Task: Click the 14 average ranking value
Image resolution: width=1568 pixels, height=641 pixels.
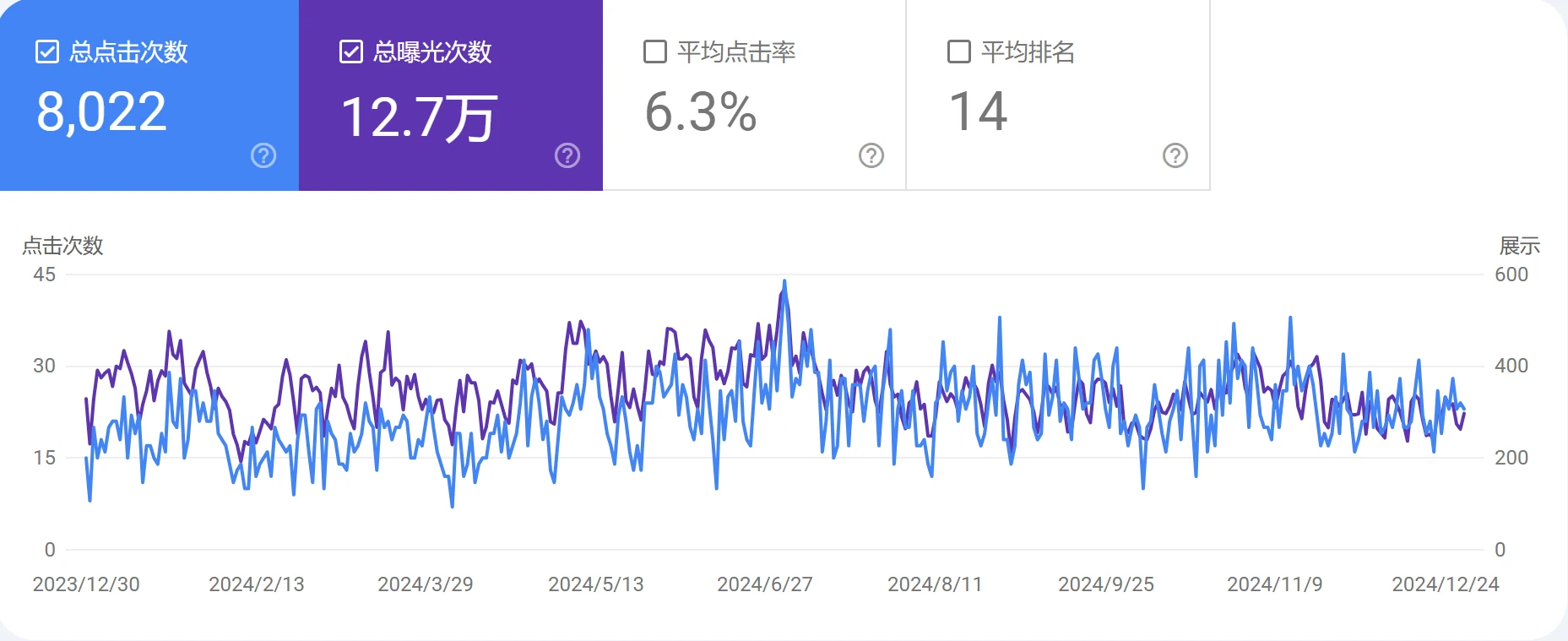Action: coord(978,112)
